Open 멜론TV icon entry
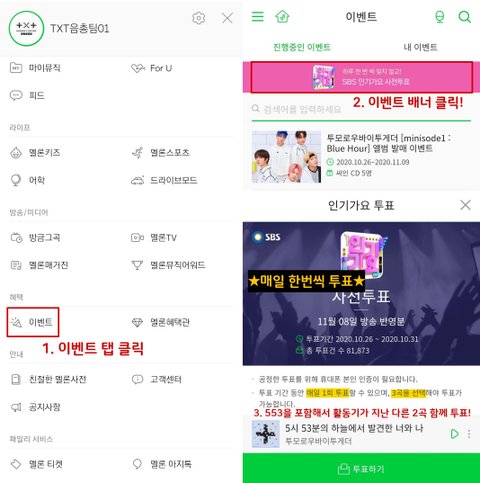Image resolution: width=480 pixels, height=483 pixels. pos(137,238)
